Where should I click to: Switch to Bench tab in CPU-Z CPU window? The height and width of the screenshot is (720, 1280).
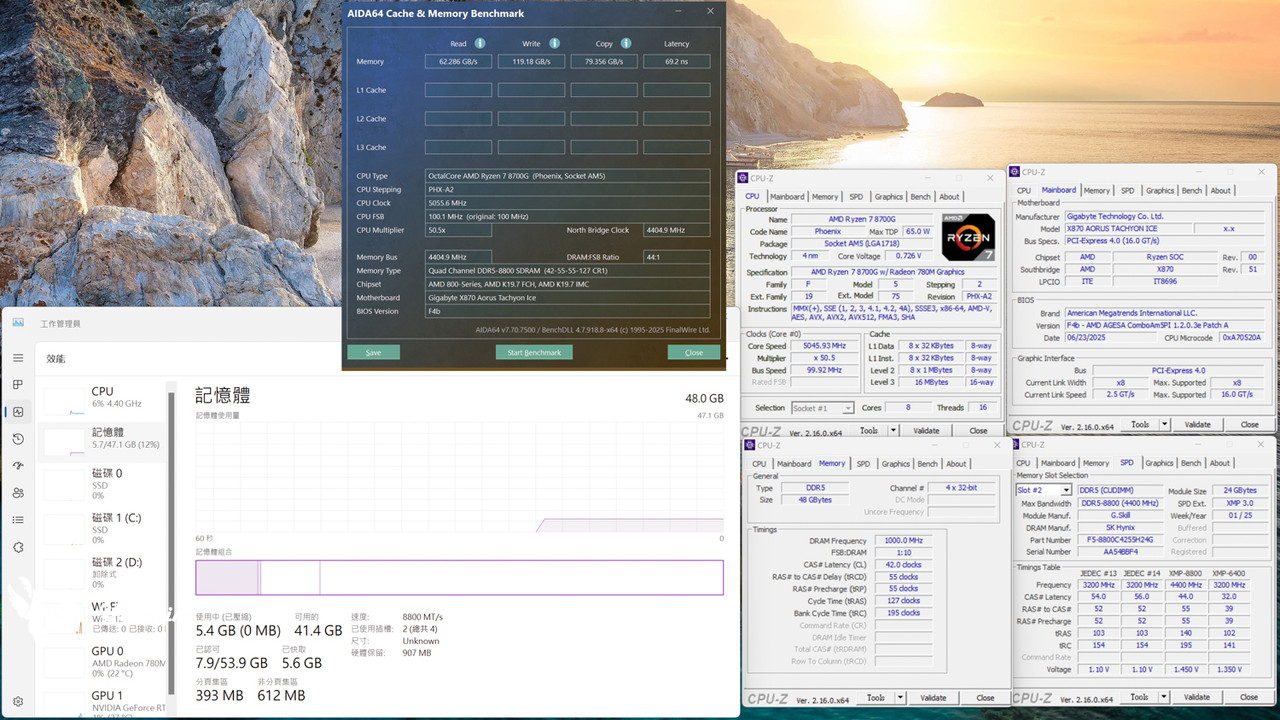pos(920,197)
